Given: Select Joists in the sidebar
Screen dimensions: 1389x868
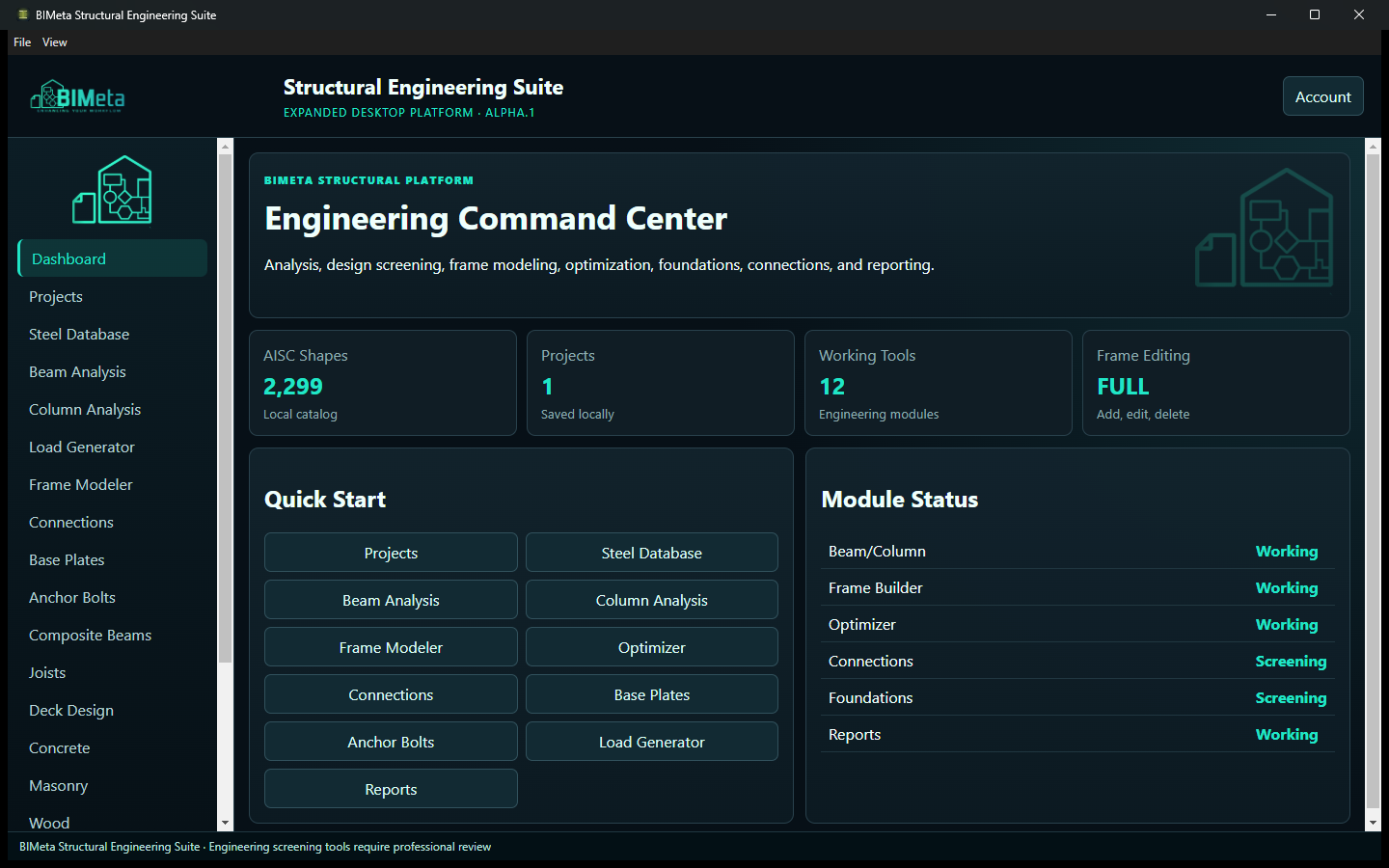Looking at the screenshot, I should coord(113,672).
